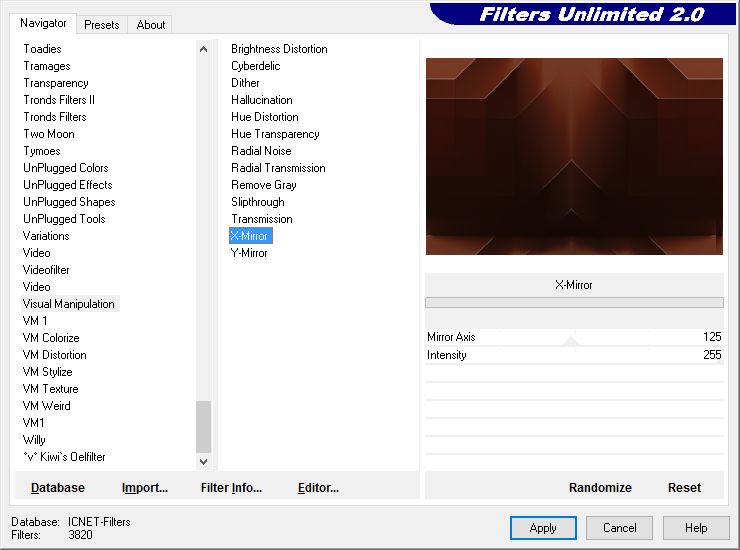740x550 pixels.
Task: Click the Intensity value 255
Action: (712, 355)
